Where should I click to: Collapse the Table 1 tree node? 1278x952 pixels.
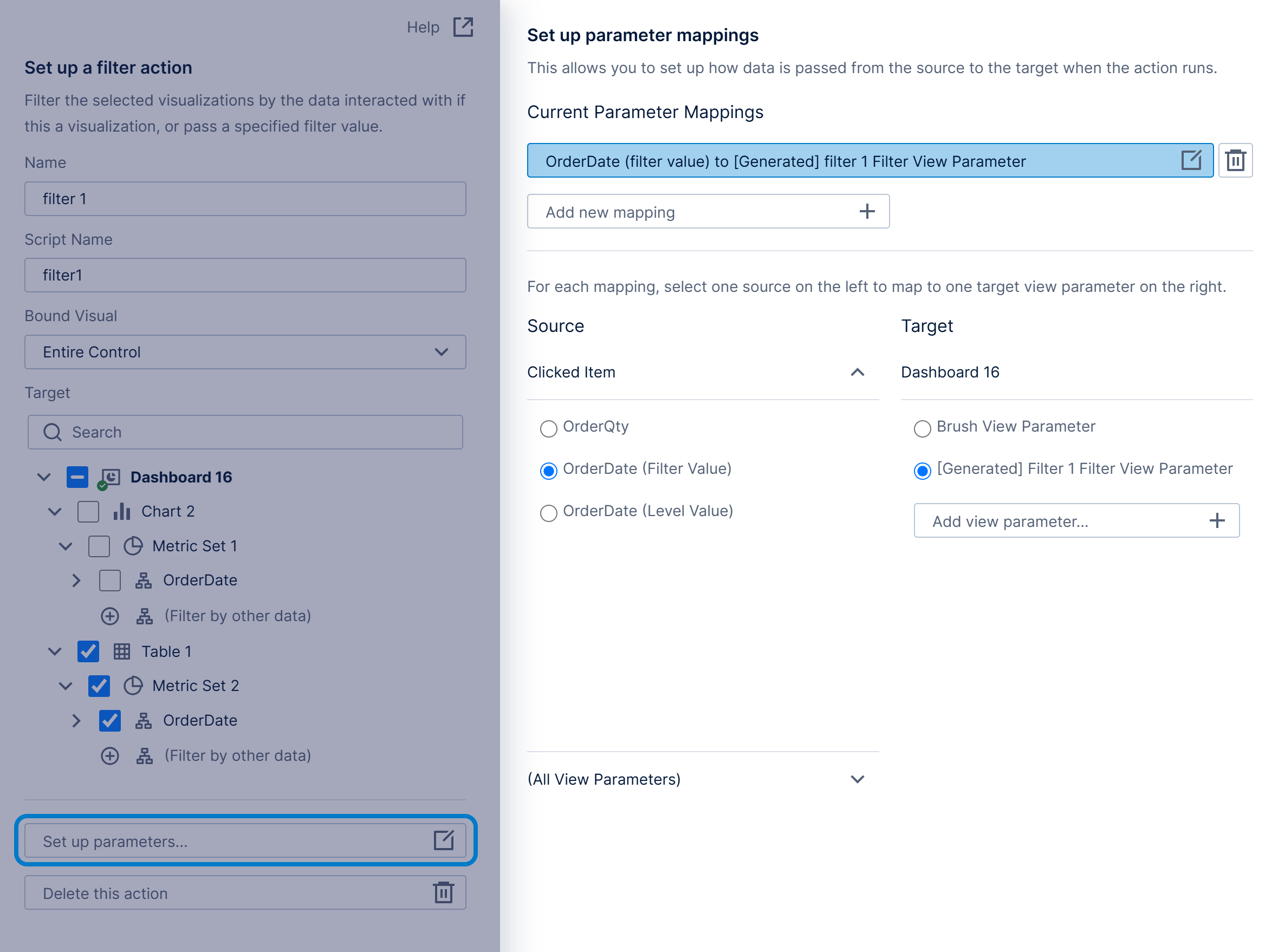[x=54, y=651]
